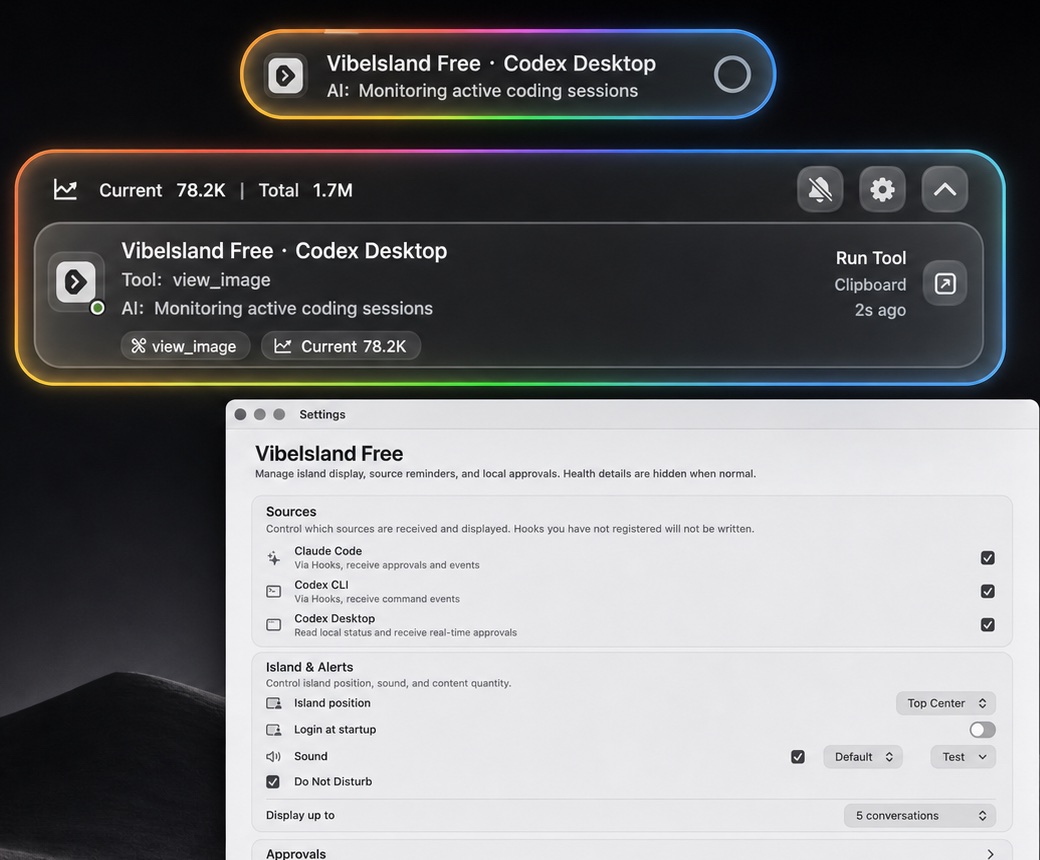Screen dimensions: 1040x860
Task: Click the Settings window zoom button
Action: tap(279, 414)
